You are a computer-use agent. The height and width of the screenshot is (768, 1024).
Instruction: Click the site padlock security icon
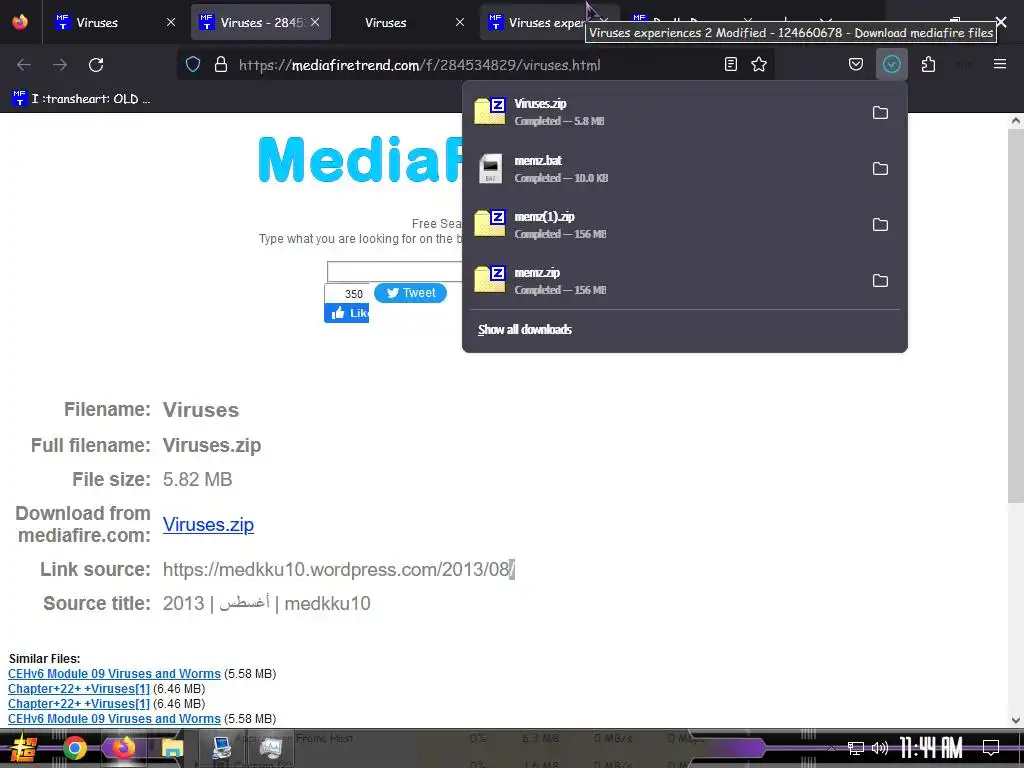(221, 65)
